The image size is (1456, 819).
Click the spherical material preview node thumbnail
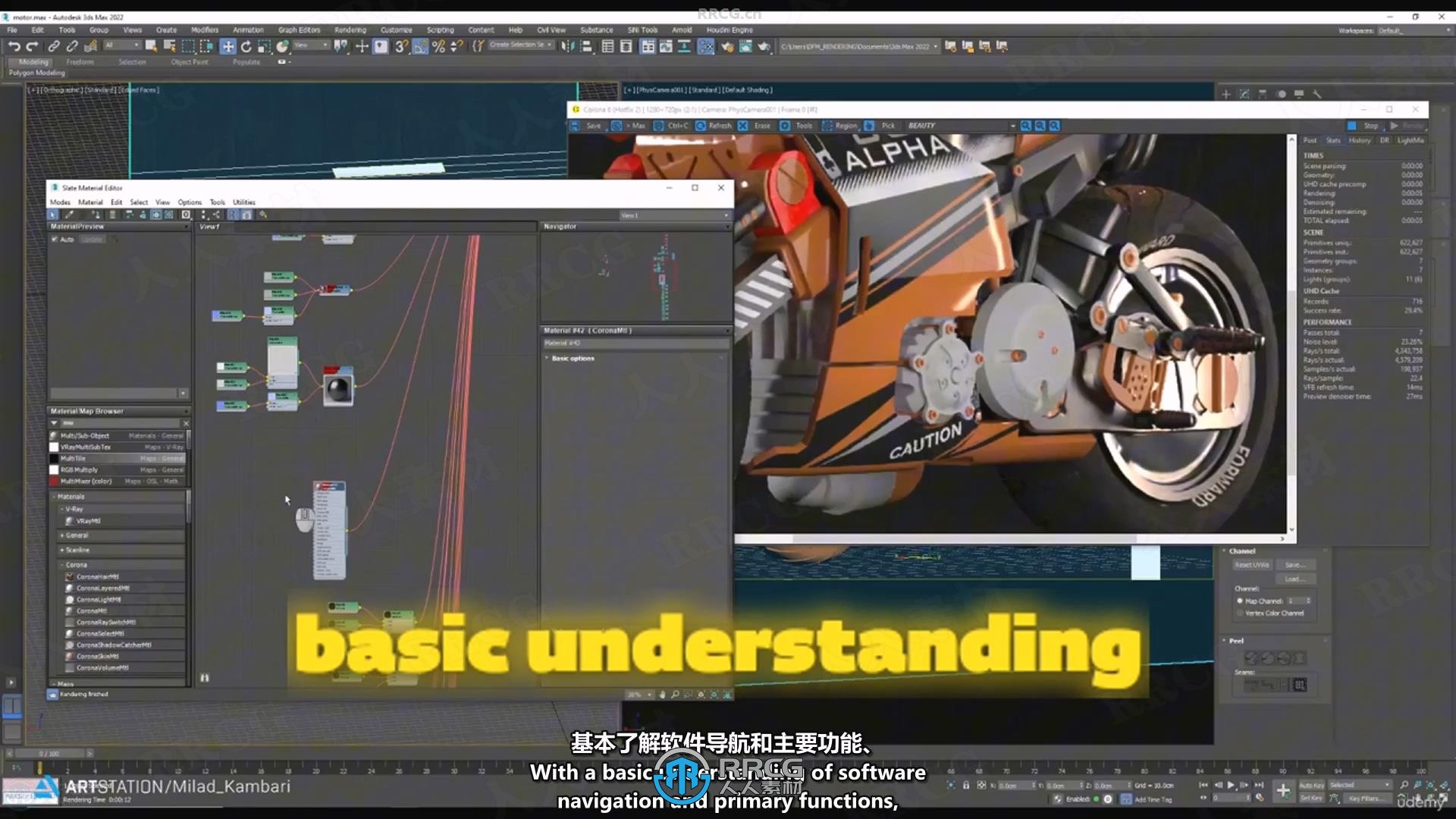(x=338, y=390)
